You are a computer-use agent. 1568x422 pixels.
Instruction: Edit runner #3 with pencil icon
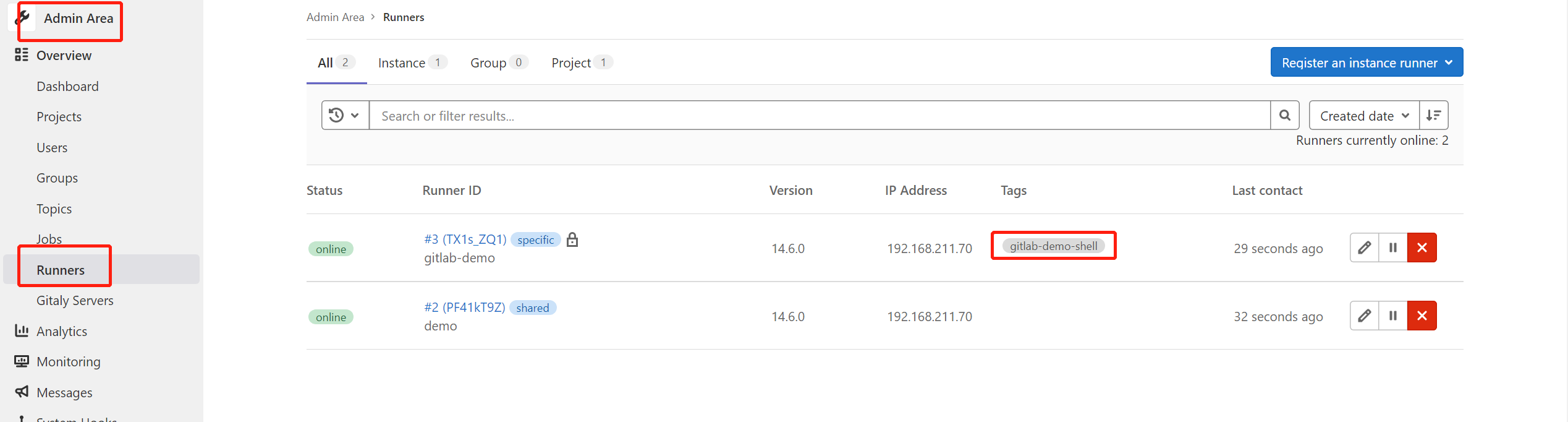[x=1364, y=248]
